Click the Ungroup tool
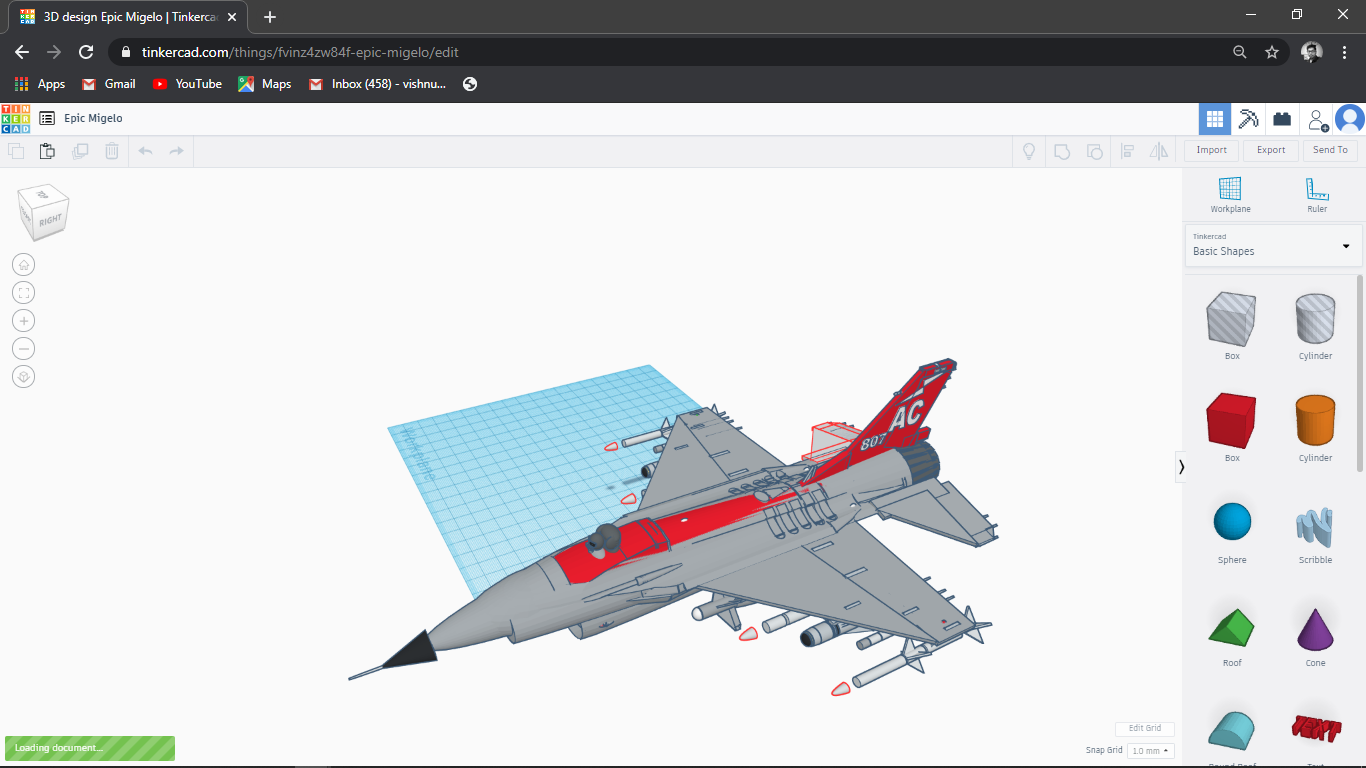Image resolution: width=1366 pixels, height=768 pixels. [x=1095, y=151]
